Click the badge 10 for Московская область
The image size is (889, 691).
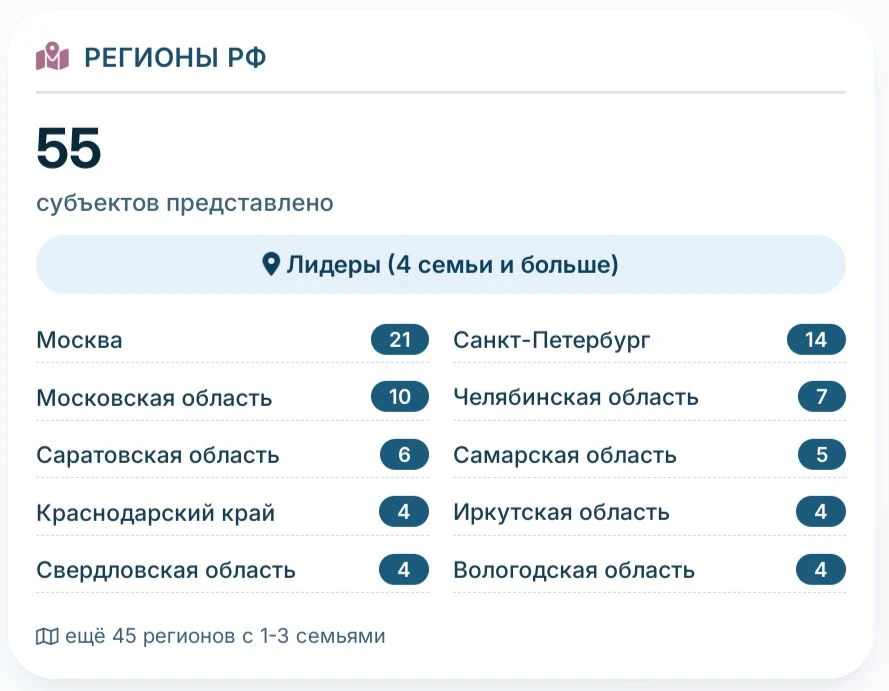tap(400, 396)
